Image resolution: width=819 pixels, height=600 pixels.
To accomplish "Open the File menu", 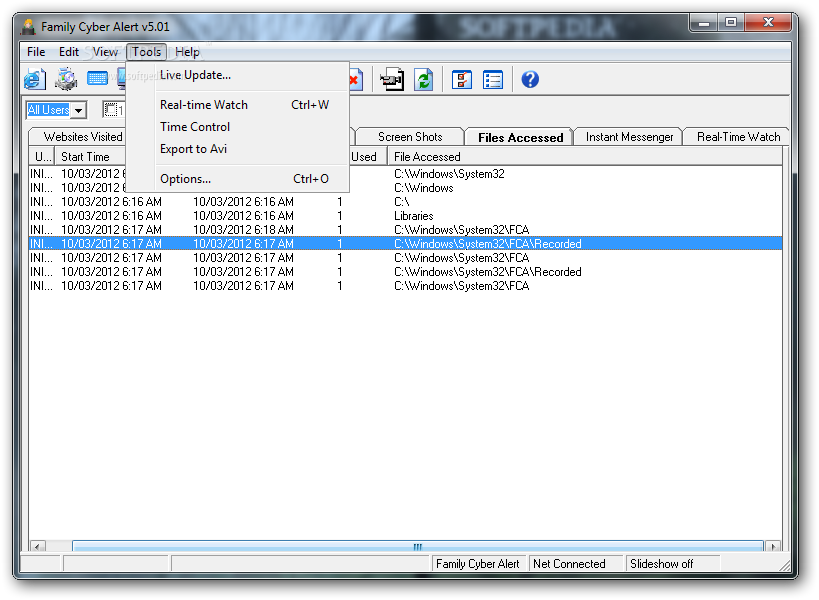I will [x=36, y=52].
